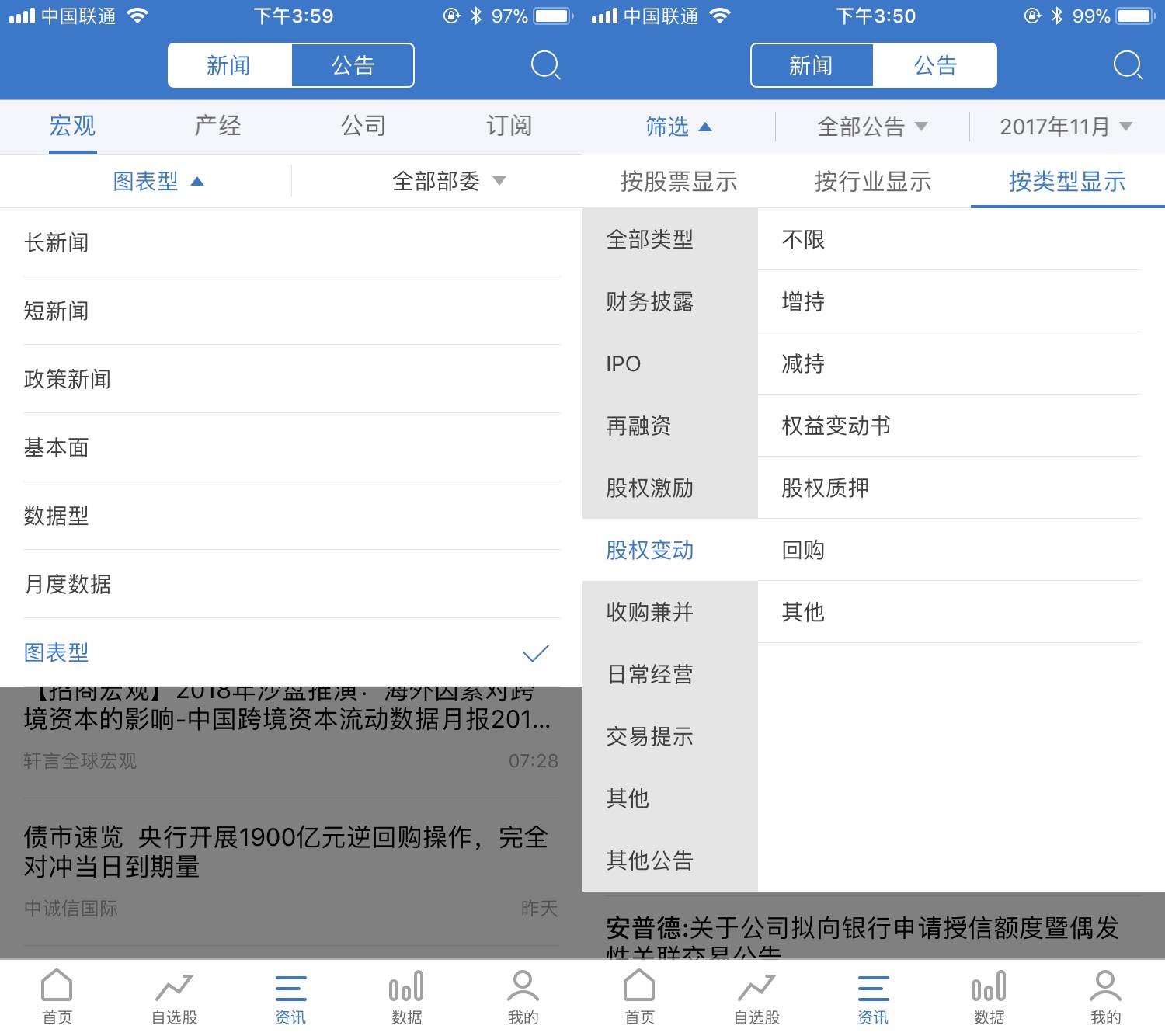
Task: Choose 数据型 option
Action: point(291,516)
